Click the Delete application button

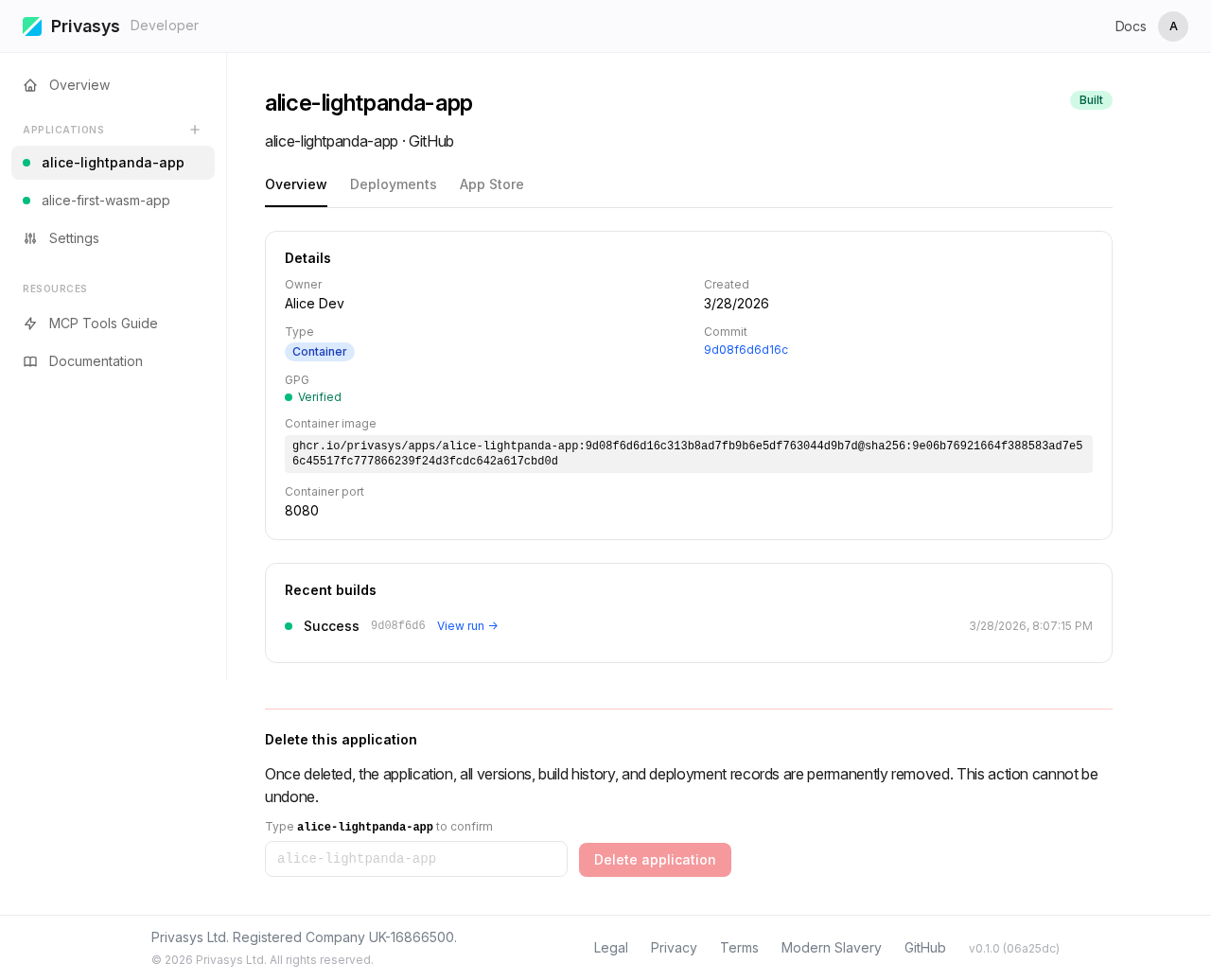[655, 860]
